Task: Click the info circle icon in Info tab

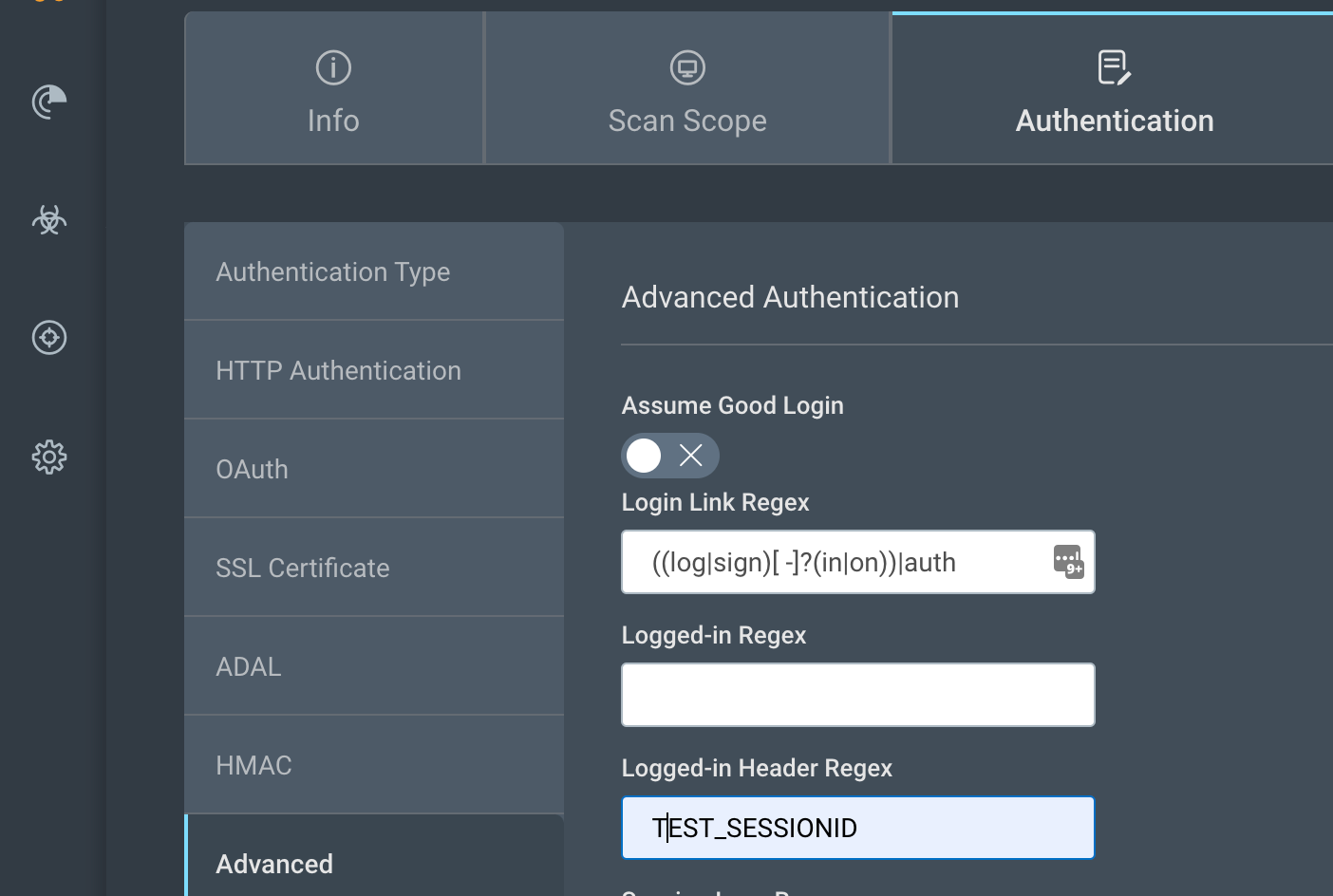Action: [333, 67]
